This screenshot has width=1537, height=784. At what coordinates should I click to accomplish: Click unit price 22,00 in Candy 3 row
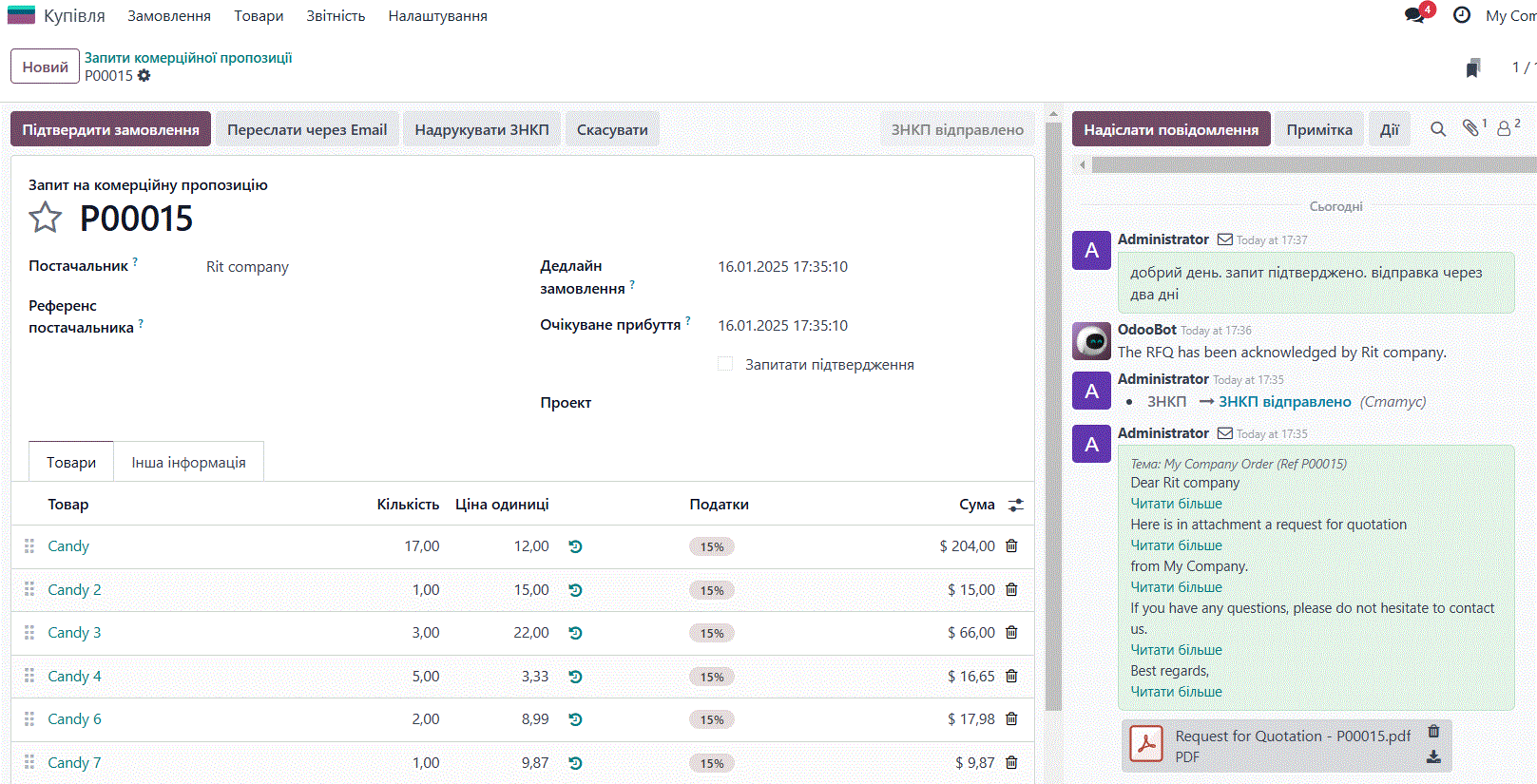531,633
